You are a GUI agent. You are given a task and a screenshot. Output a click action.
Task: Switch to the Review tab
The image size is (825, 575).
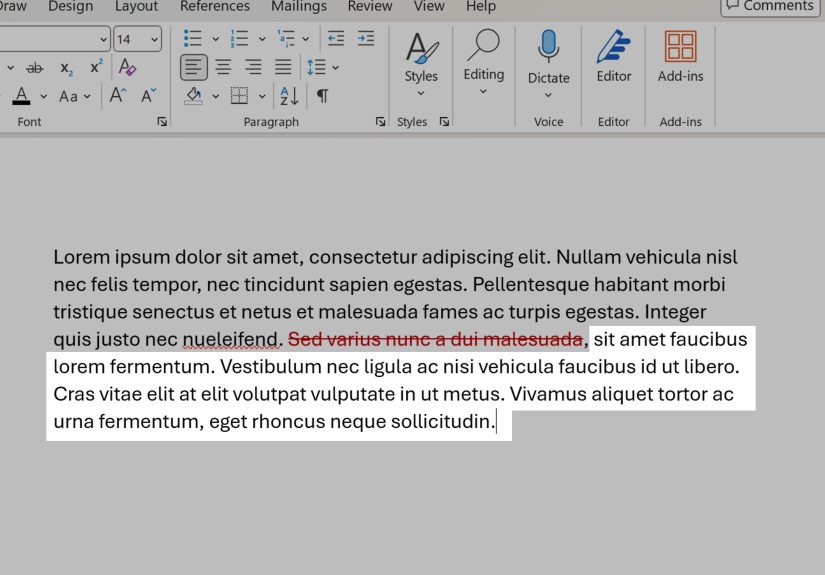point(370,6)
